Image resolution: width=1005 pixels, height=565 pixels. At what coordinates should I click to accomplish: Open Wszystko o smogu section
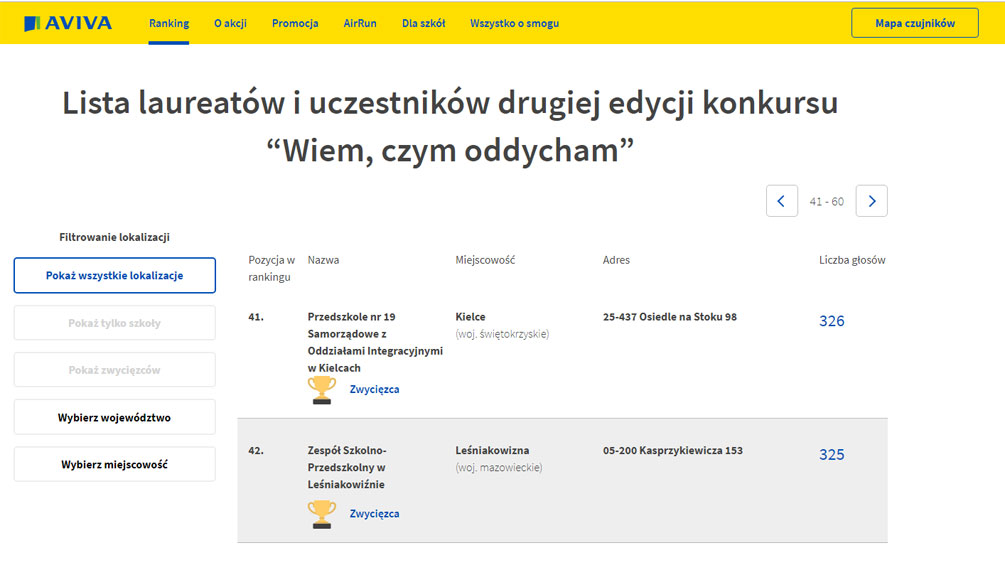(514, 23)
